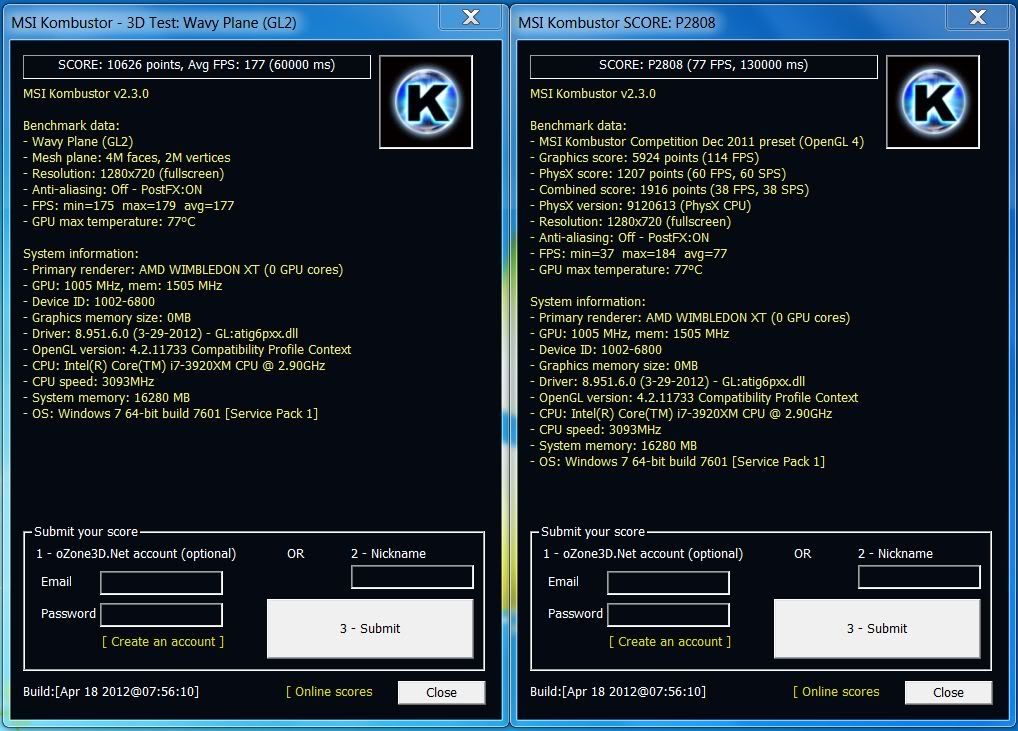Click the Build date text in the Wavy Plane window
This screenshot has height=731, width=1018.
point(111,692)
